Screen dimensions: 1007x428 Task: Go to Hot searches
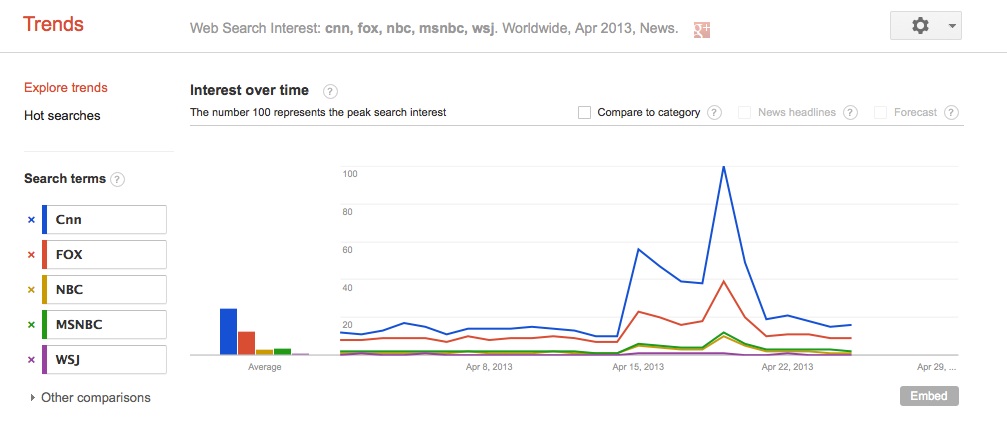pos(62,116)
